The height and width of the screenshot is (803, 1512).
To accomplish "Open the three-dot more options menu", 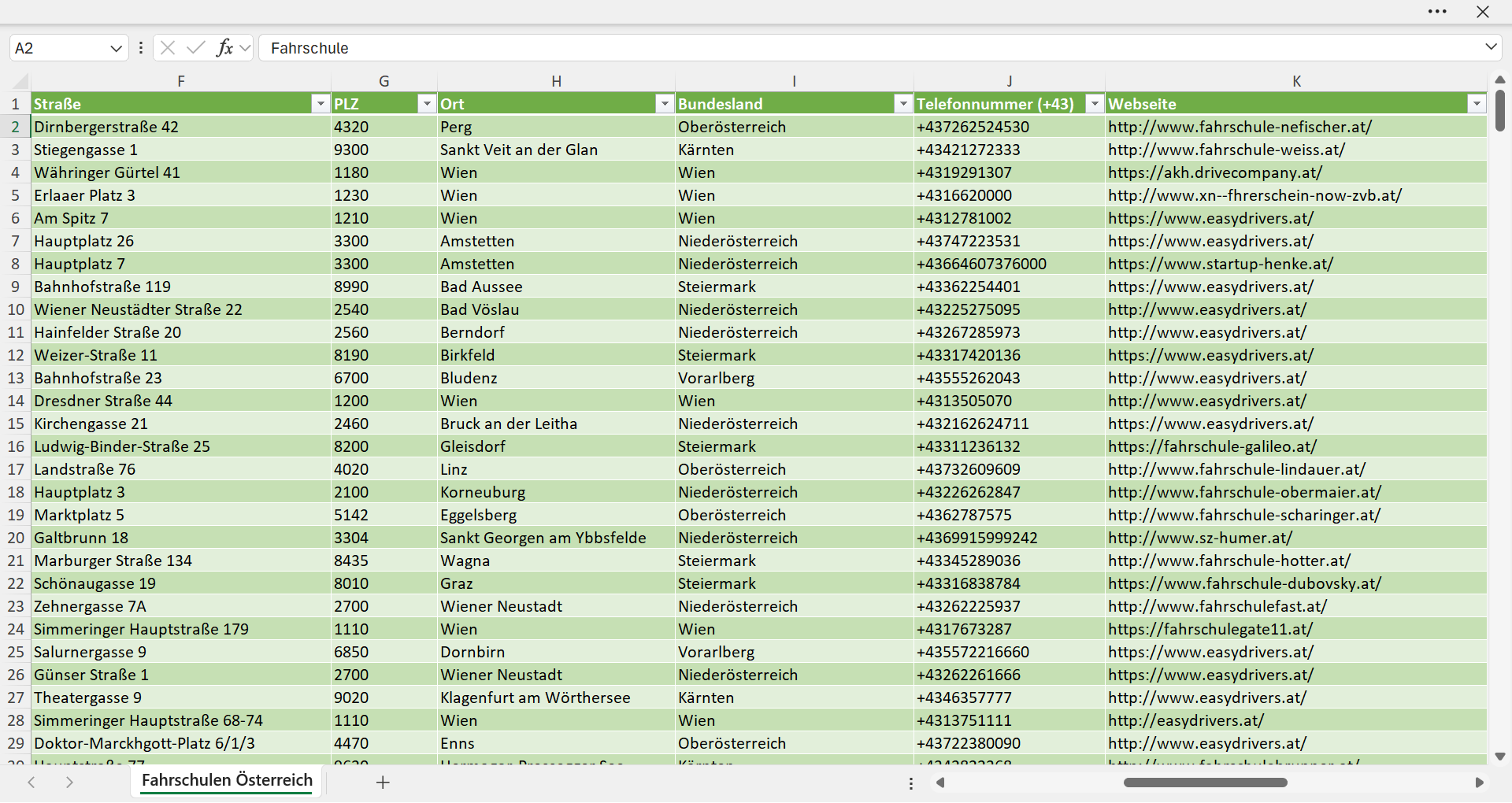I will click(1437, 12).
